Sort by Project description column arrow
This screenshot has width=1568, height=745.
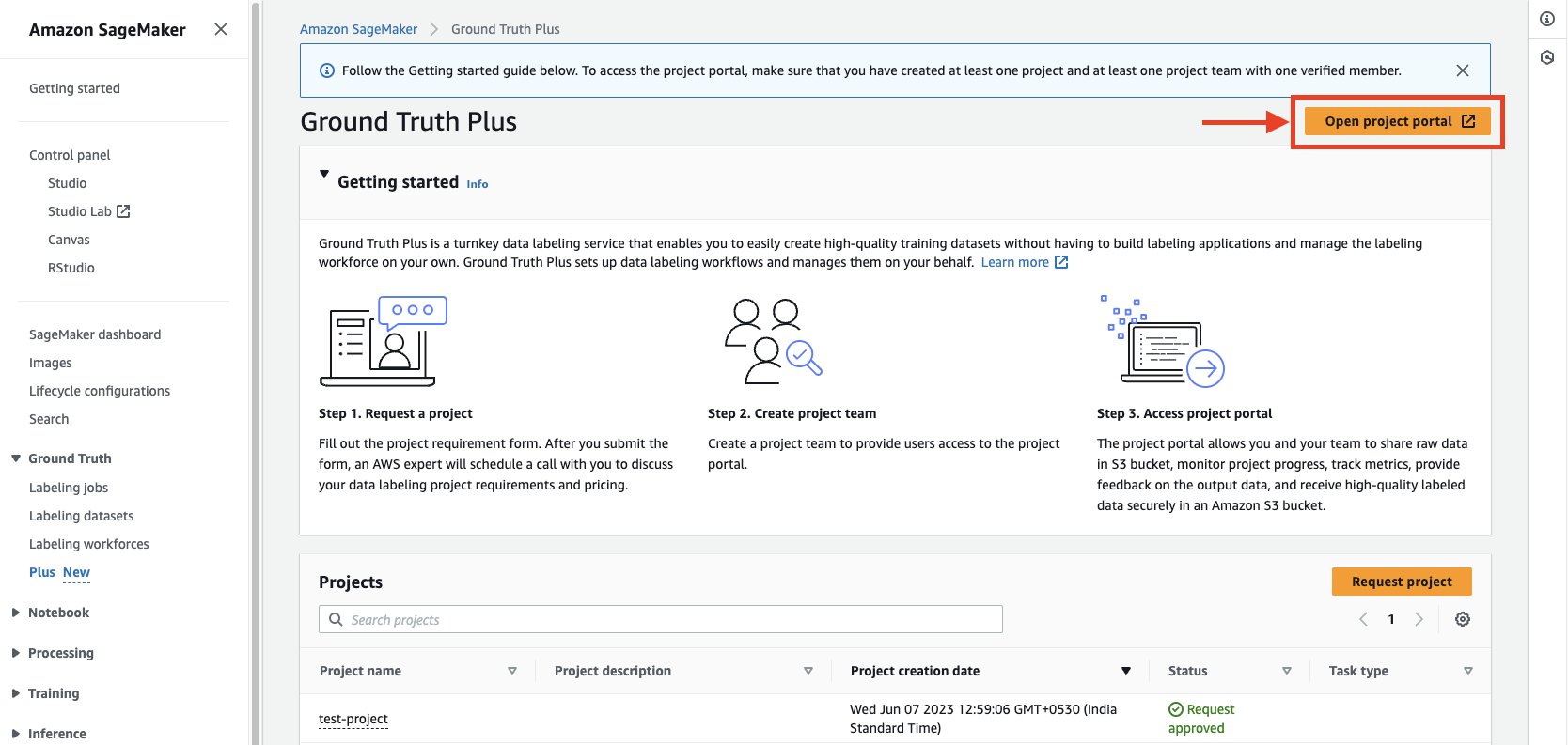[808, 671]
